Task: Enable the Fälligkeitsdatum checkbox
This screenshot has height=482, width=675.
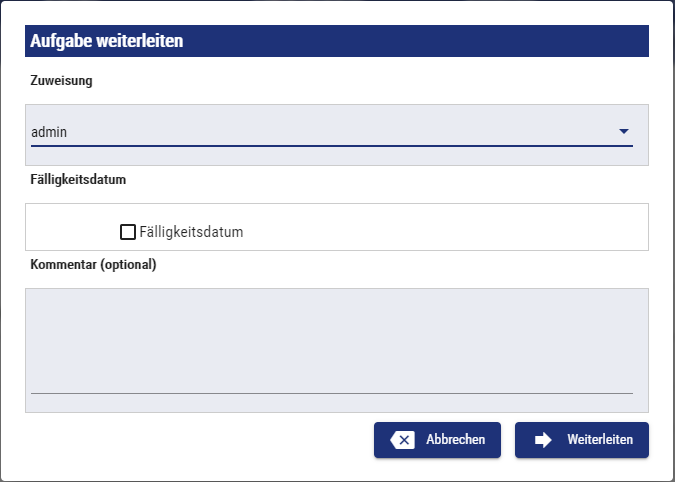Action: [x=128, y=232]
